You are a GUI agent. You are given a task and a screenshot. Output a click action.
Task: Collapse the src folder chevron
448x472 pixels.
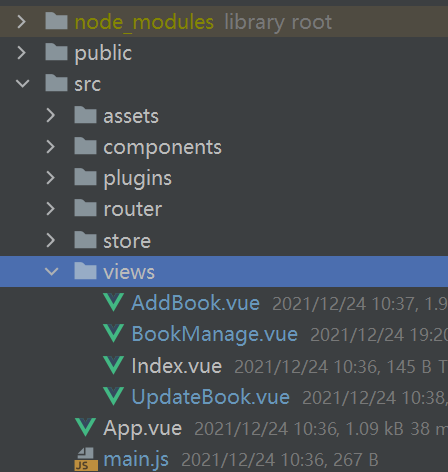click(22, 83)
